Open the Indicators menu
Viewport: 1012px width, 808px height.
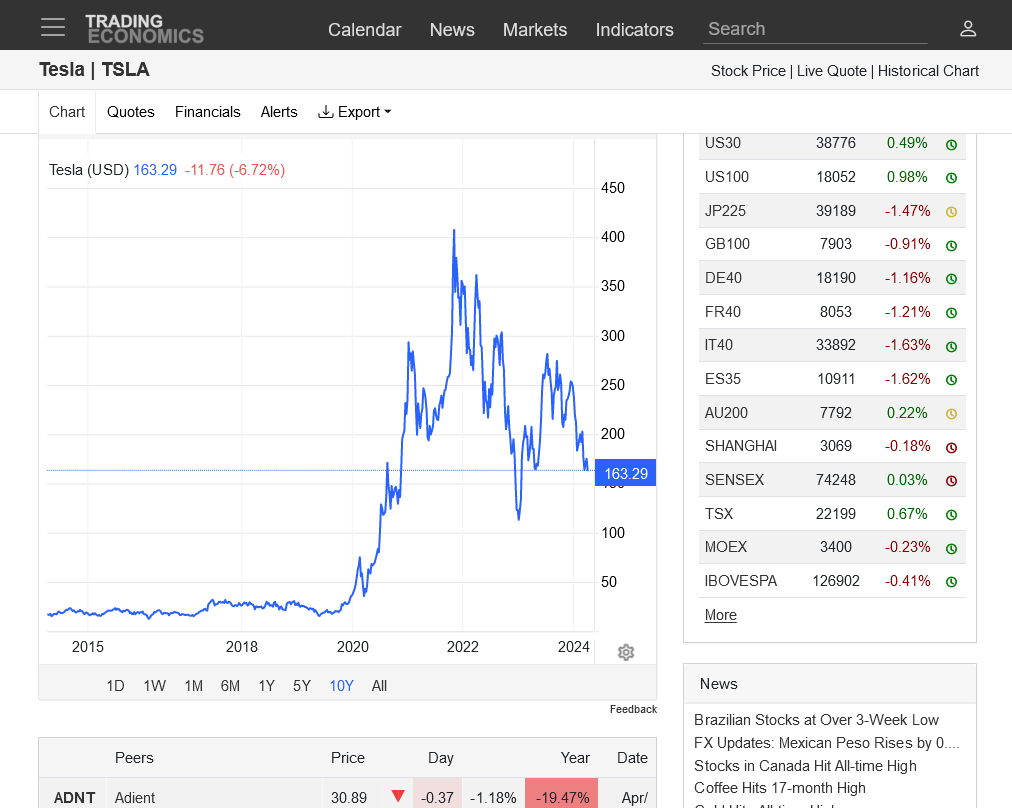coord(634,30)
